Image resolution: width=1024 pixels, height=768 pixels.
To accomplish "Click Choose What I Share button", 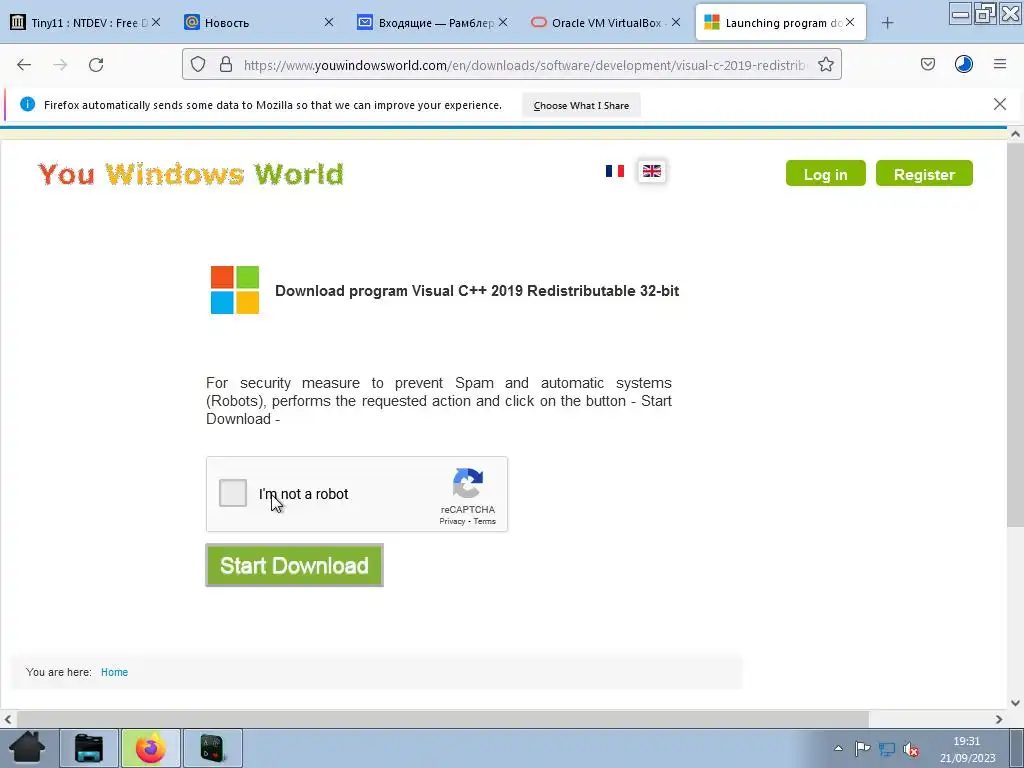I will click(581, 105).
